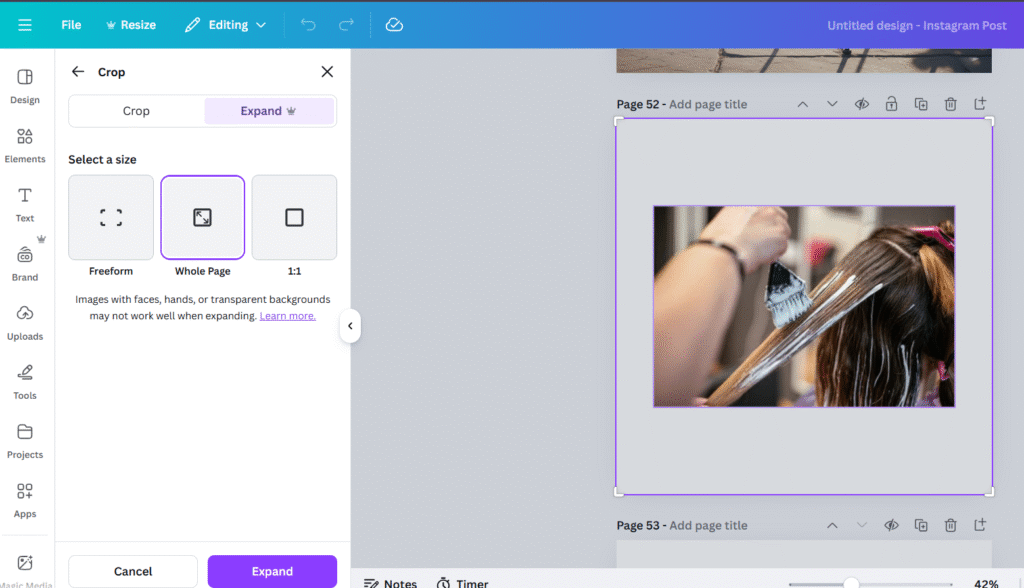Open the File menu

(x=71, y=25)
